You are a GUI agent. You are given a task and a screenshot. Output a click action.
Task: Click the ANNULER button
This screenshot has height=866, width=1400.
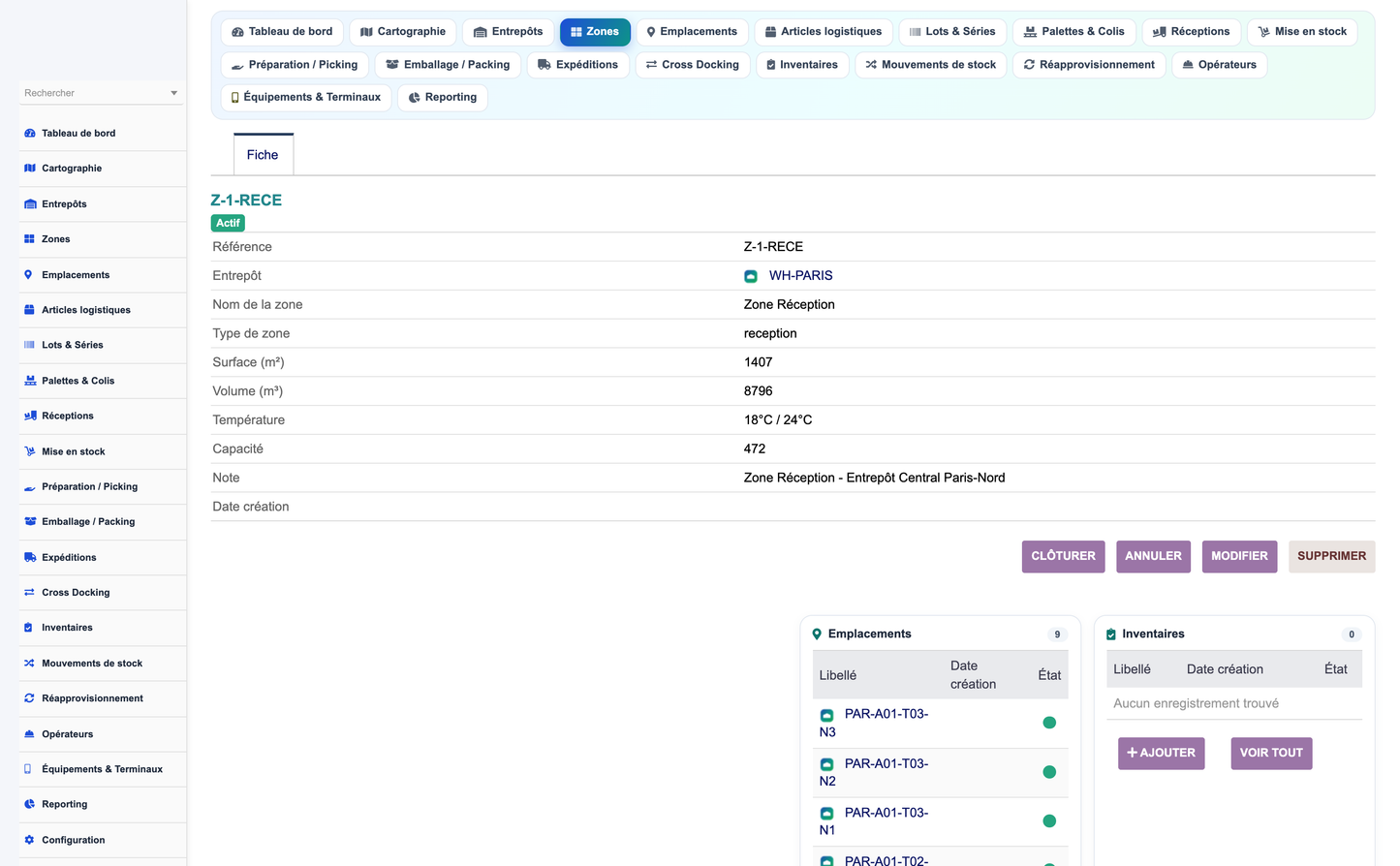[x=1153, y=557]
